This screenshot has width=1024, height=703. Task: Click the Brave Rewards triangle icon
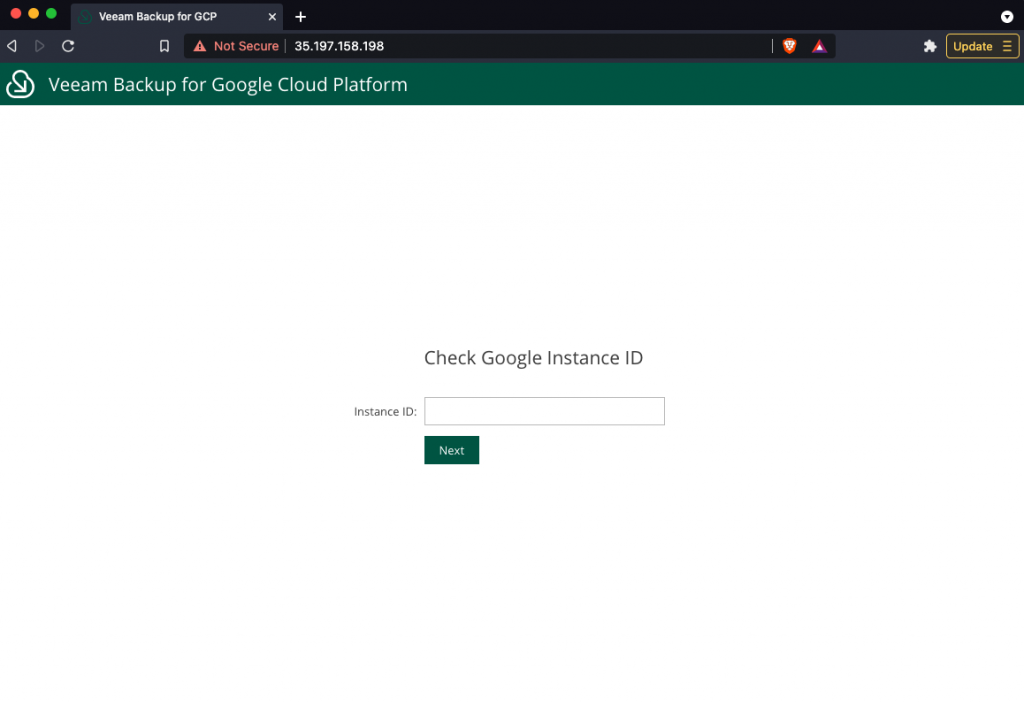[x=819, y=46]
